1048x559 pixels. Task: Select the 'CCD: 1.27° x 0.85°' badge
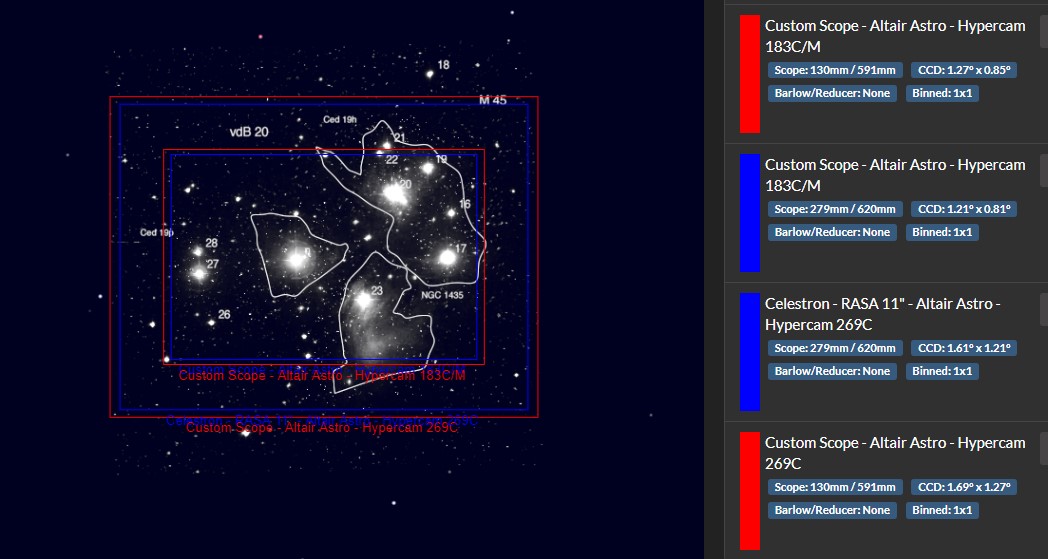pos(963,70)
